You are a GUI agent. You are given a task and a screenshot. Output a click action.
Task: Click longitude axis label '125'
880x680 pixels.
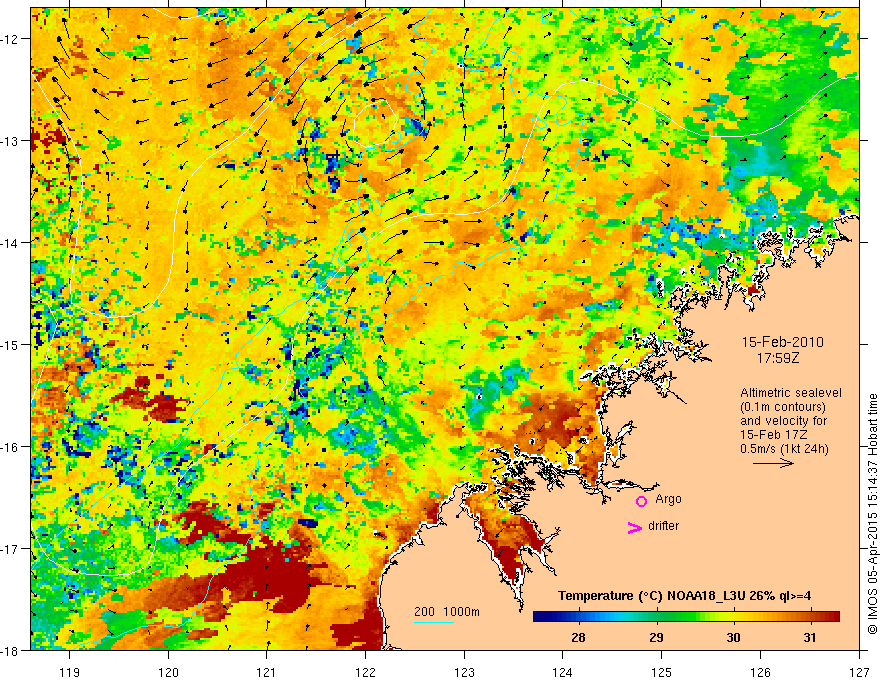pyautogui.click(x=662, y=672)
